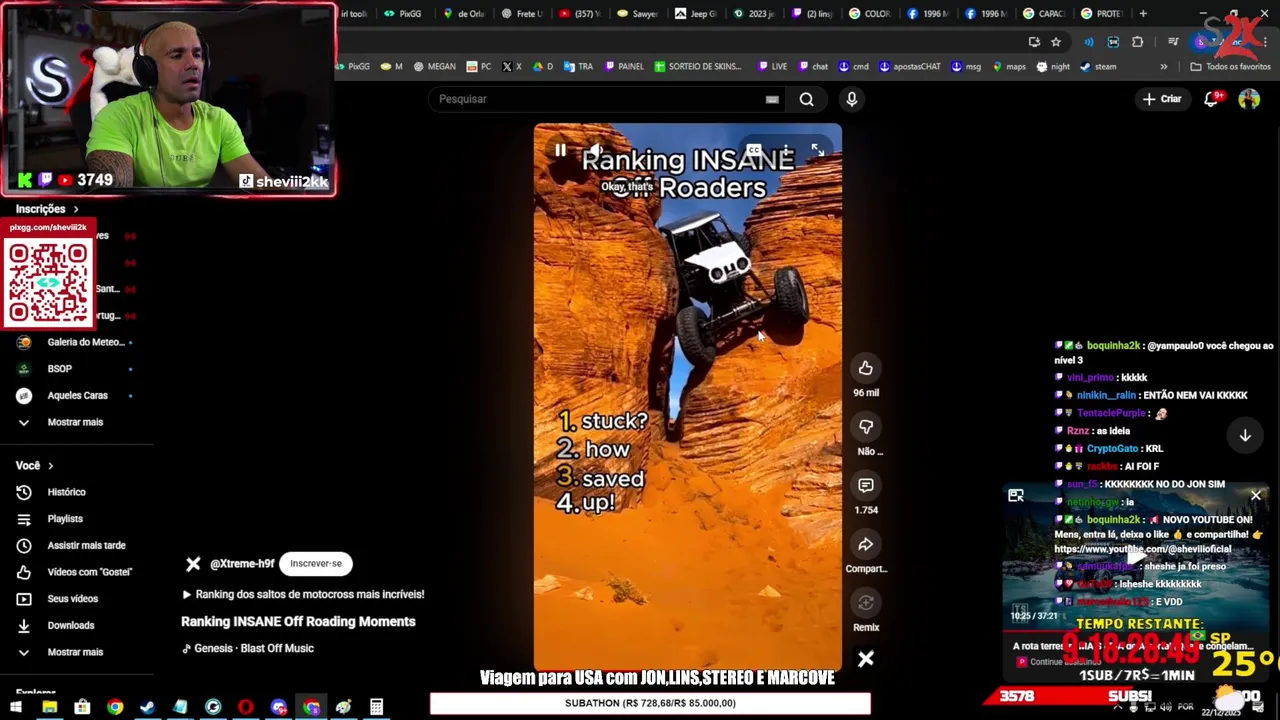Expand the Inscrições section
Screen dimensions: 1280x720
click(x=47, y=209)
